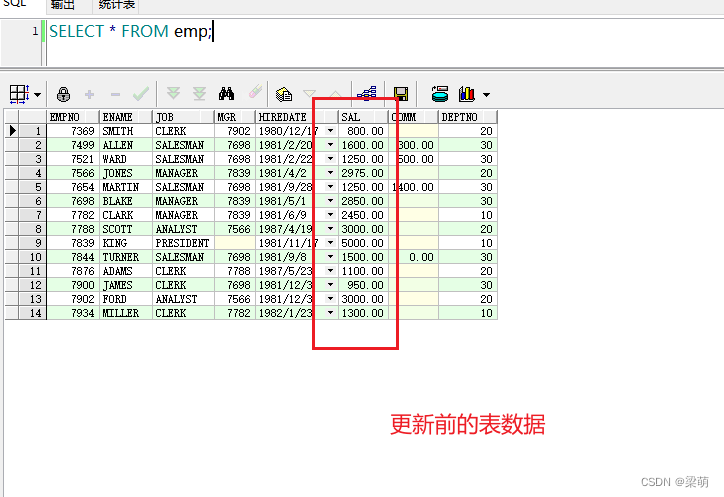724x497 pixels.
Task: Open date dropdown for MARTIN row
Action: click(331, 187)
